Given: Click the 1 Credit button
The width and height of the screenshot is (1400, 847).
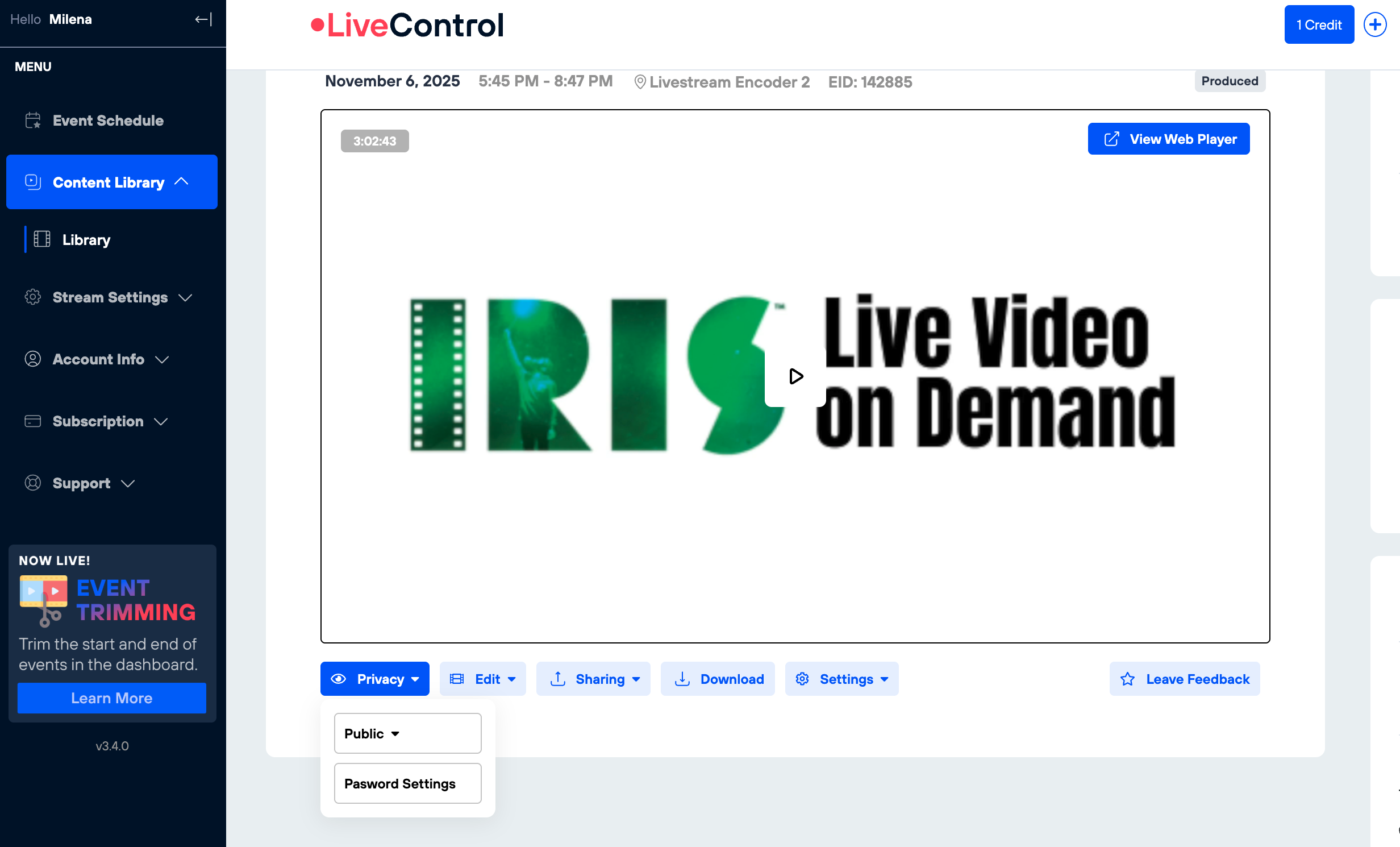Looking at the screenshot, I should [1319, 25].
